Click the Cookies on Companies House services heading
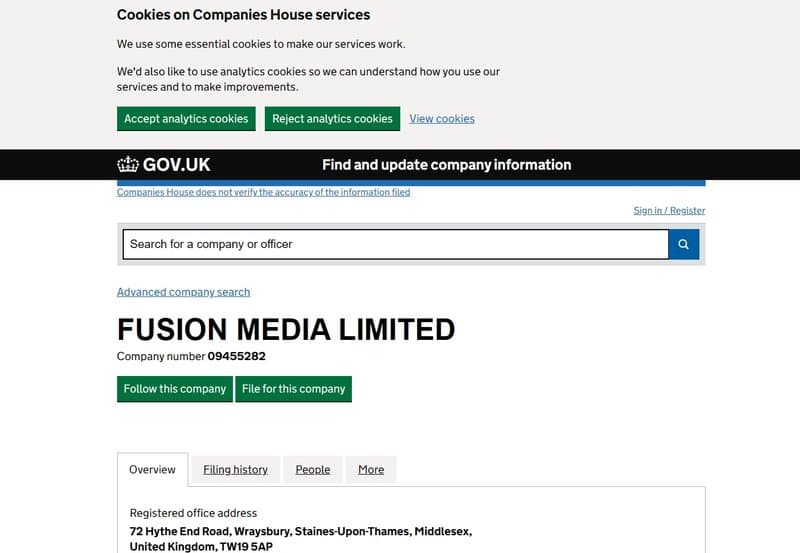The height and width of the screenshot is (553, 800). pos(243,15)
